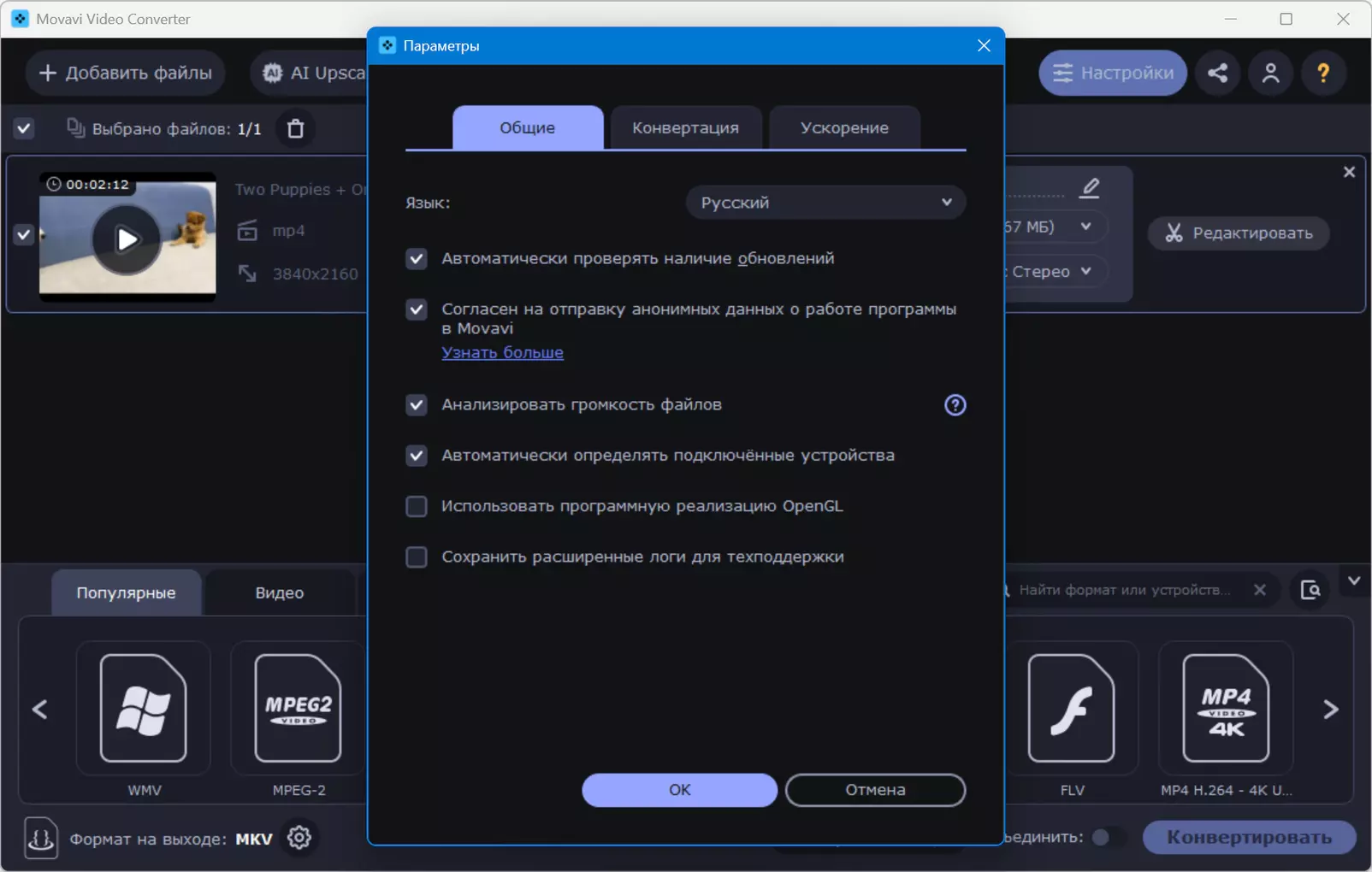The height and width of the screenshot is (872, 1372).
Task: Close the Параметры dialog
Action: coord(984,45)
